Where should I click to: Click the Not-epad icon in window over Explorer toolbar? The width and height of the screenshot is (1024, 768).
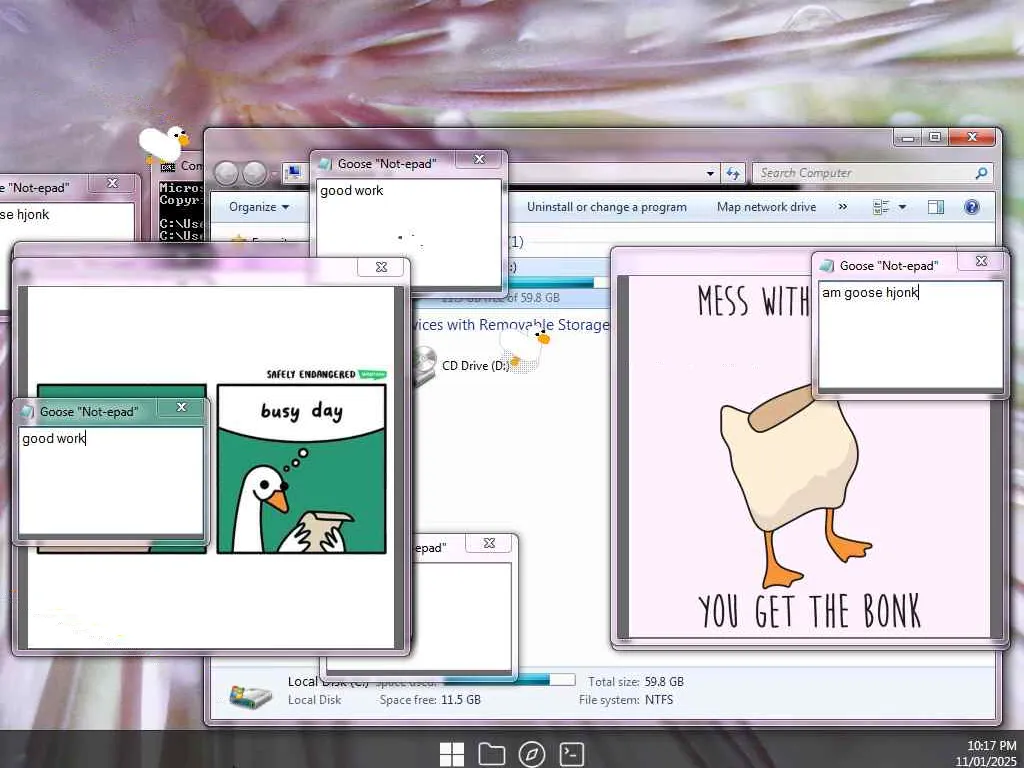(325, 164)
